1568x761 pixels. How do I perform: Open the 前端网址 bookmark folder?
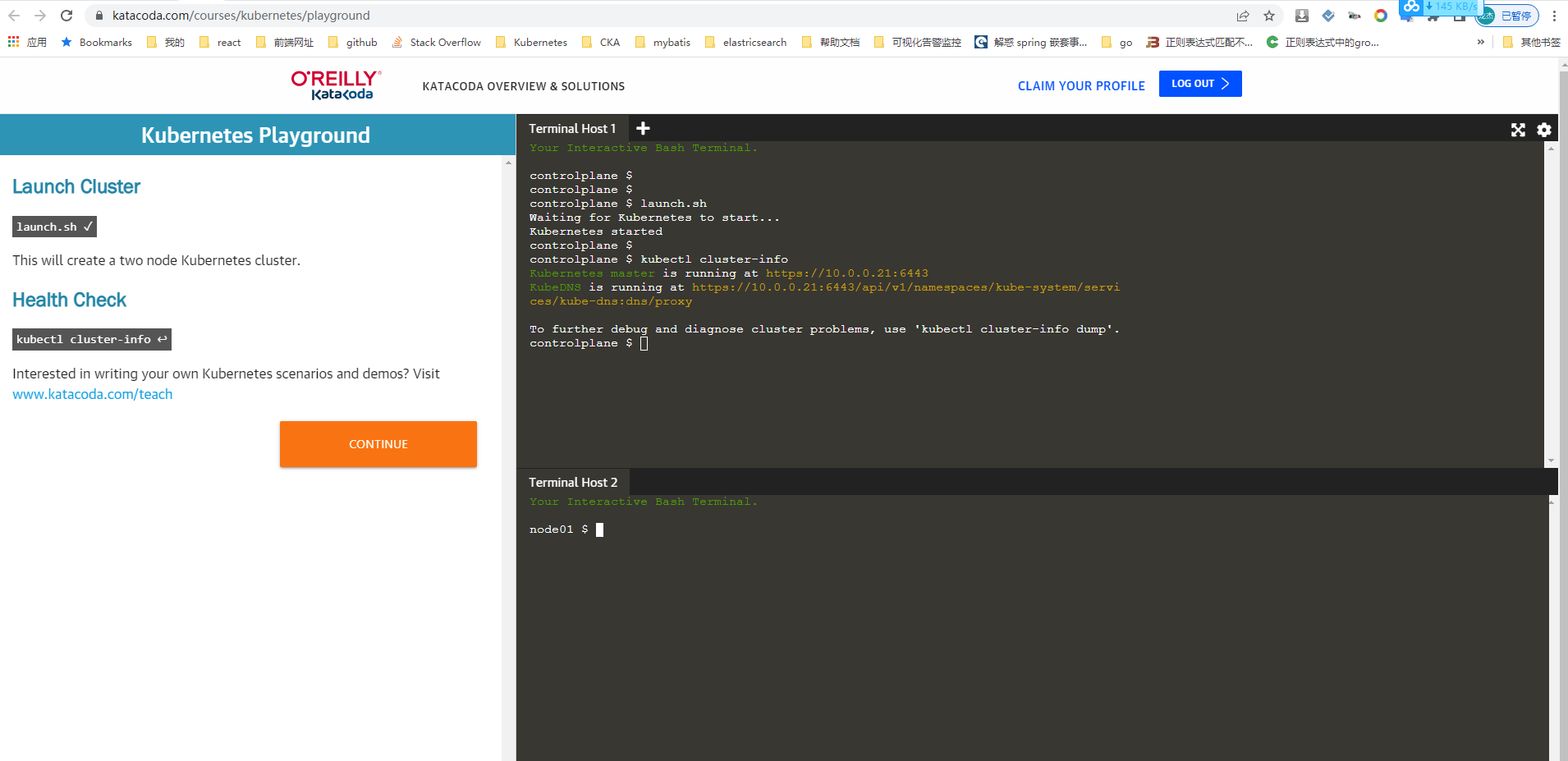(x=285, y=42)
